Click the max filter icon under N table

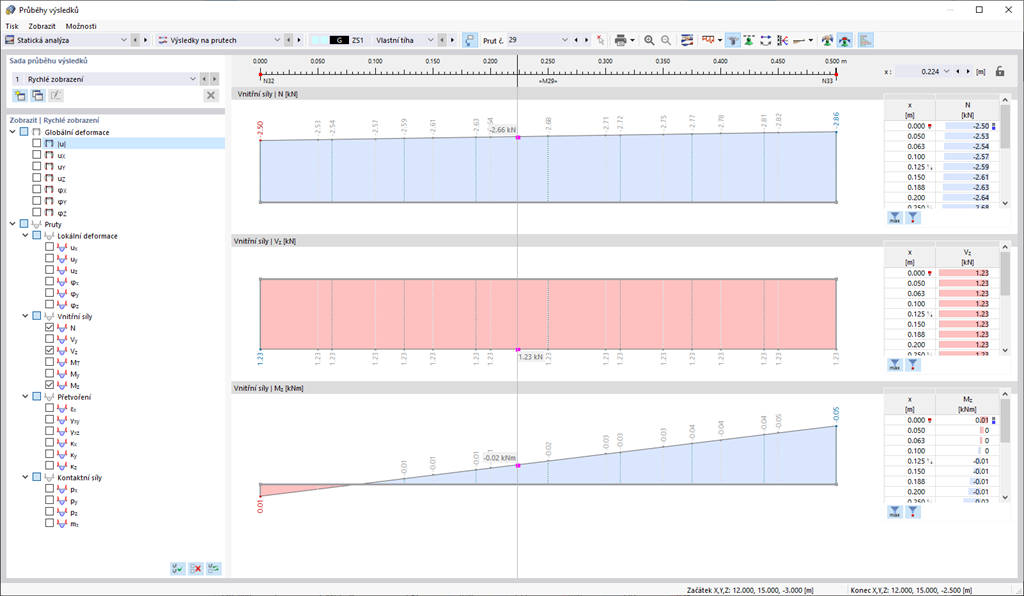[x=895, y=218]
